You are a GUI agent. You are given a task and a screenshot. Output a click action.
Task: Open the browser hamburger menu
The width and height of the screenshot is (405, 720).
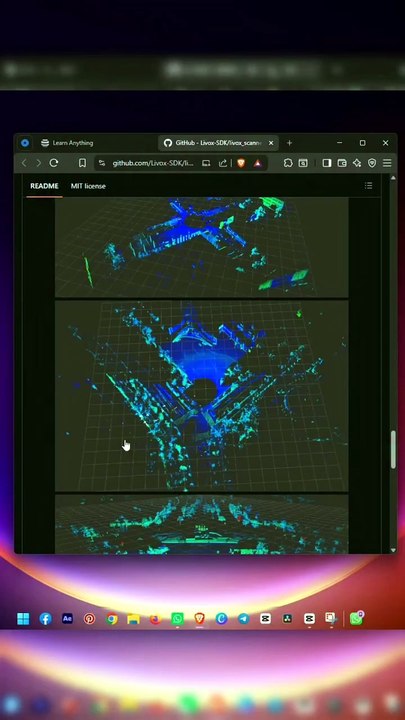click(x=387, y=163)
